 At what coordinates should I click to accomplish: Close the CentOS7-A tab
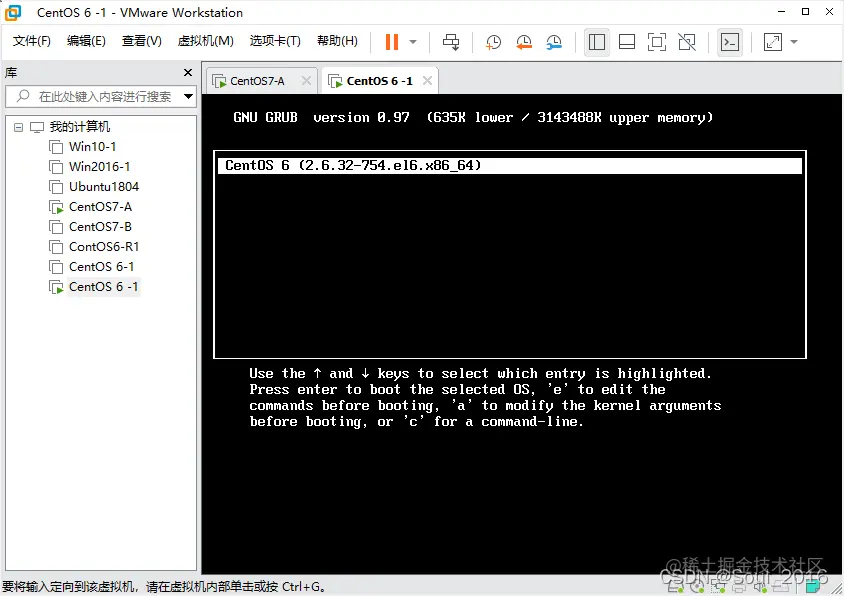tap(306, 80)
